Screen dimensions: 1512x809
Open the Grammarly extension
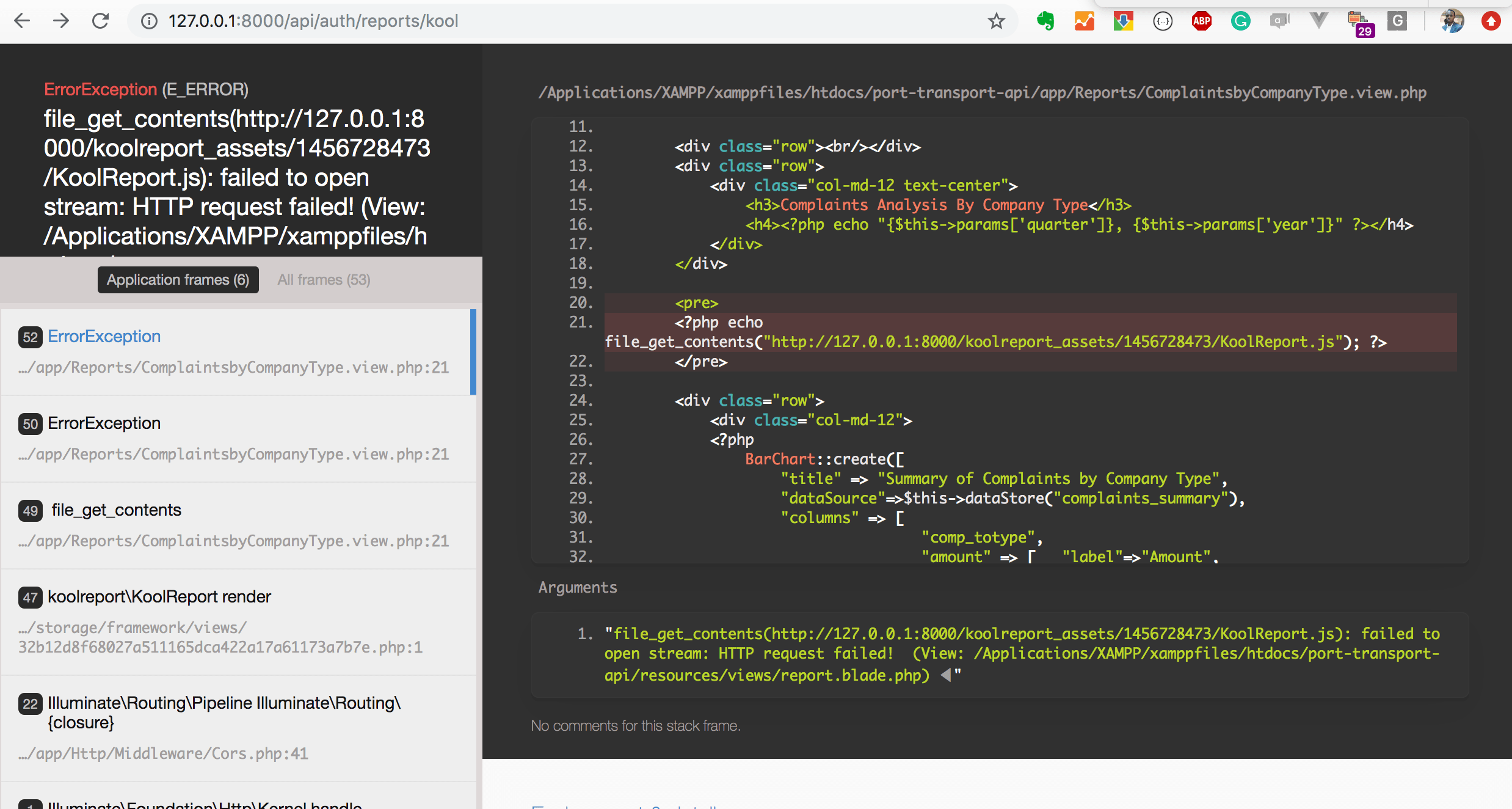(1241, 21)
